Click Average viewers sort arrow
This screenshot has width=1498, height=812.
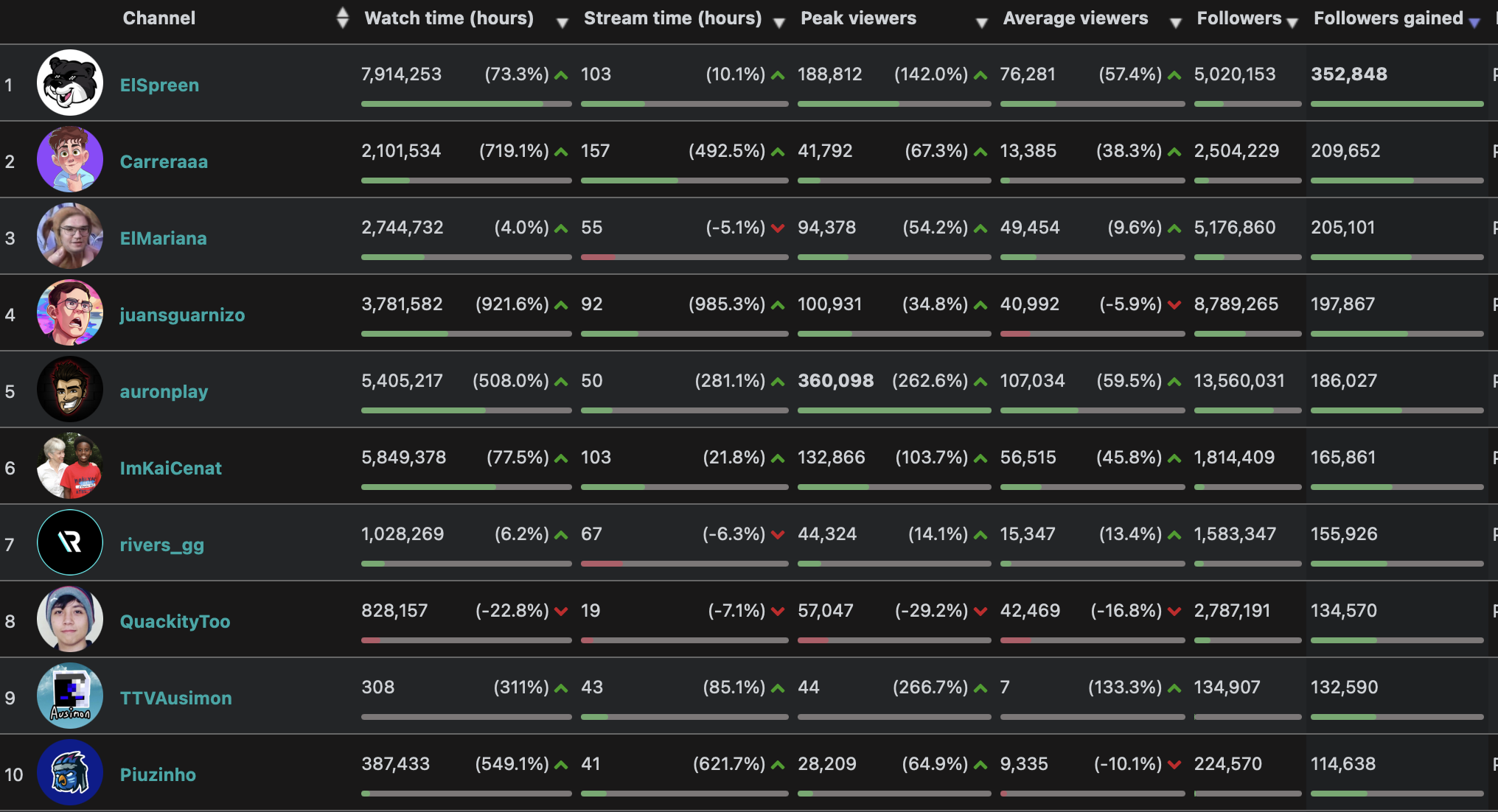1176,23
